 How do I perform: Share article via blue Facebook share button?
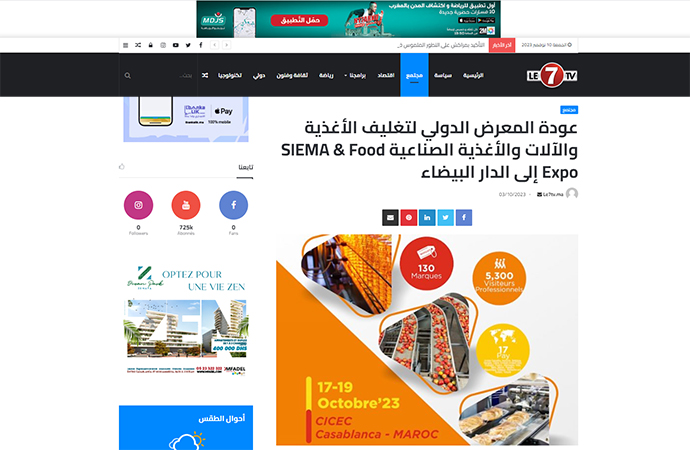pos(464,217)
